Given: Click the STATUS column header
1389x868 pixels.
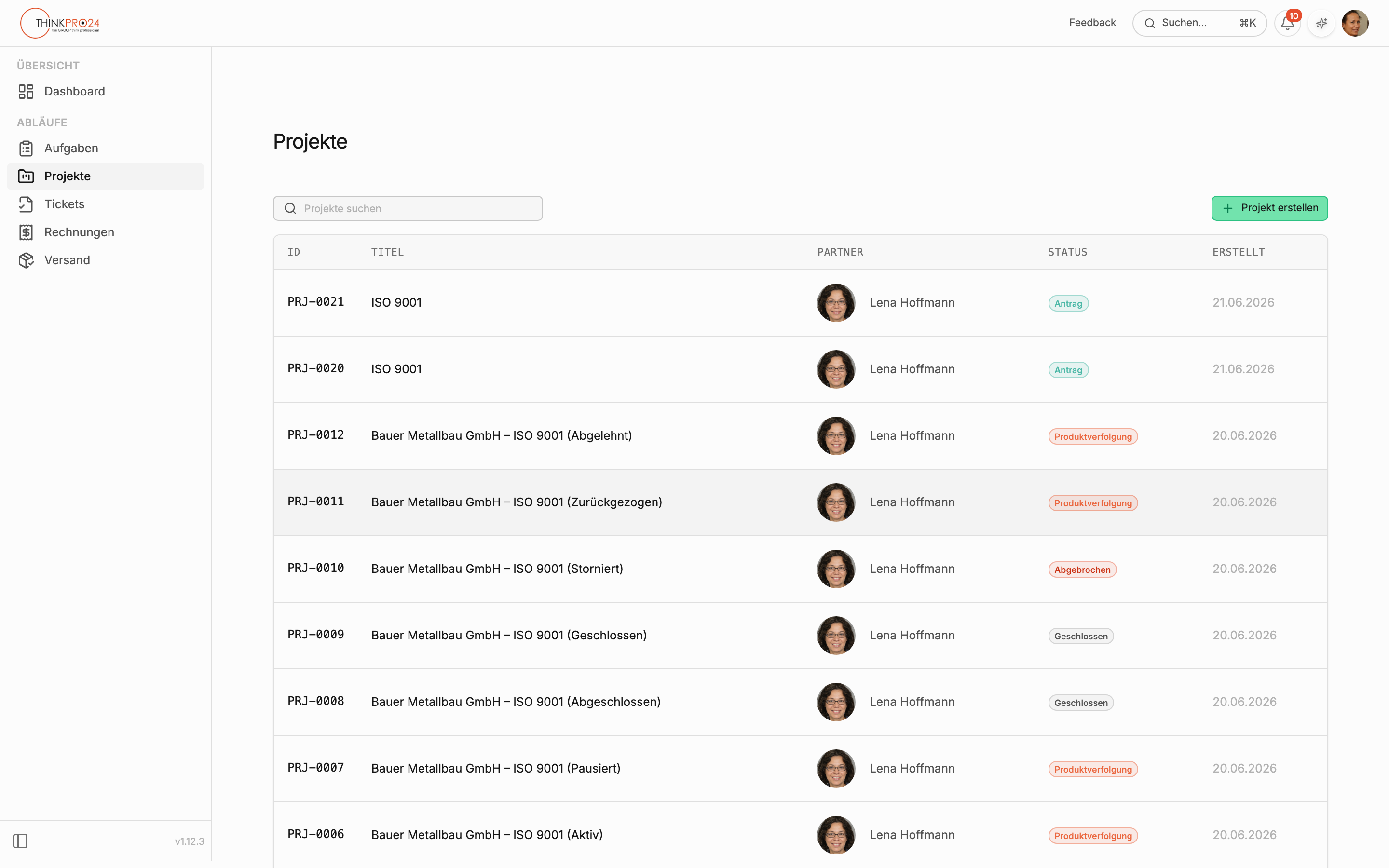Looking at the screenshot, I should point(1068,252).
